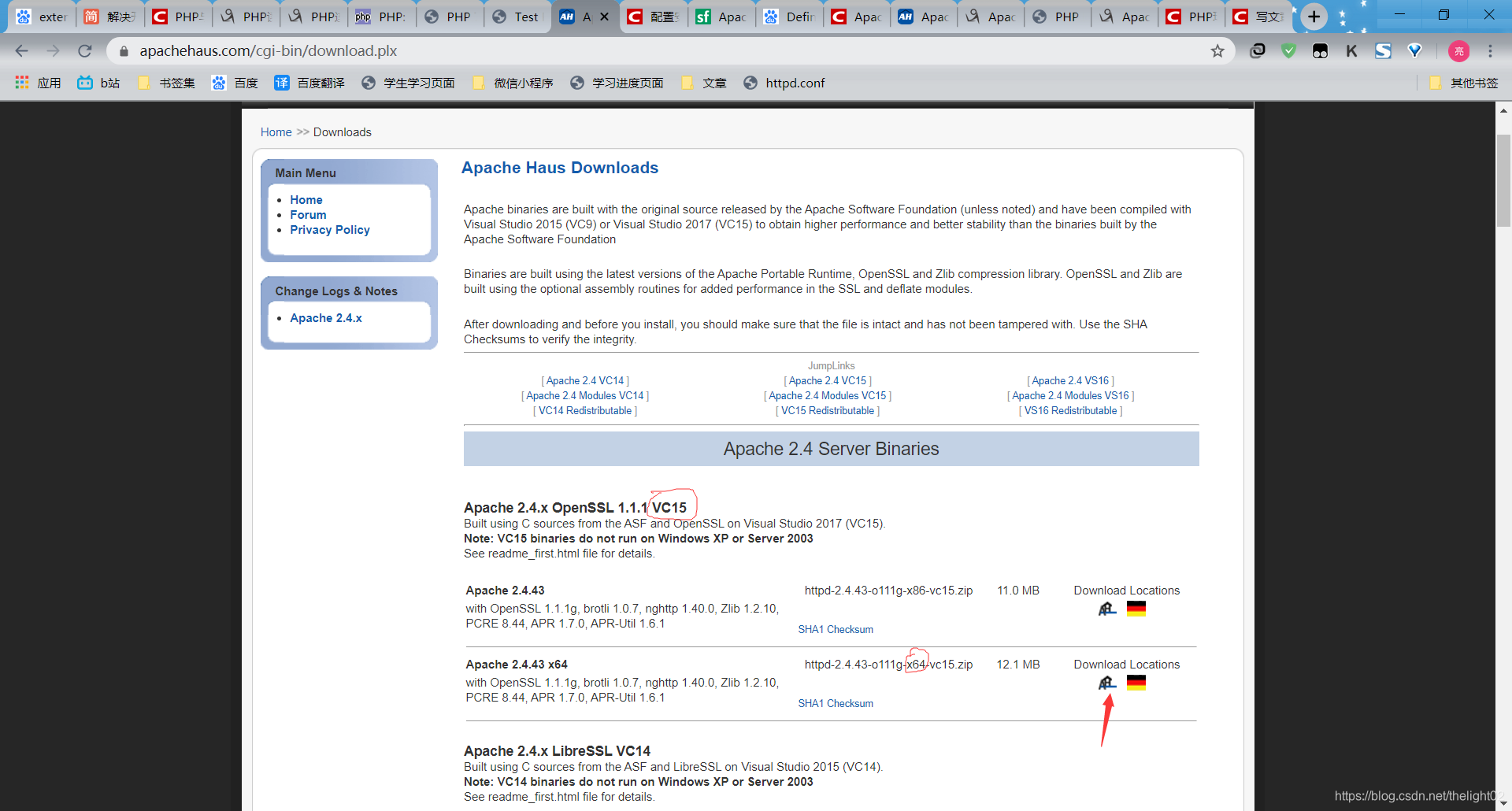The image size is (1512, 811).
Task: Open the 应用 apps shortcut
Action: [38, 83]
